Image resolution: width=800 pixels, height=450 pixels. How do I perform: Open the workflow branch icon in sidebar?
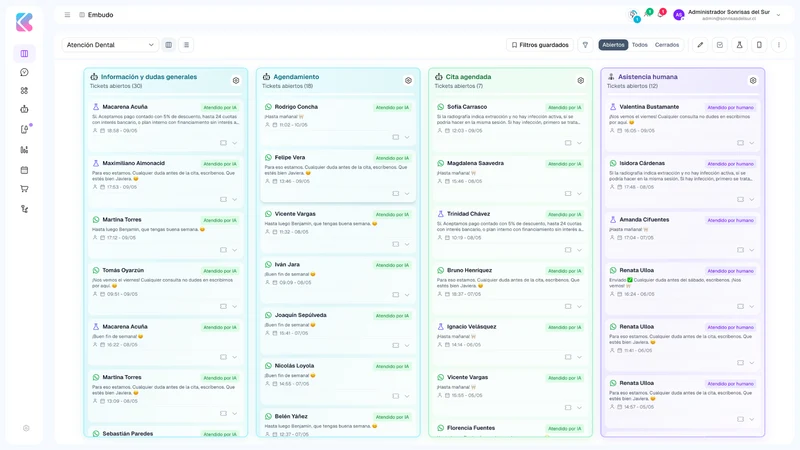point(24,209)
